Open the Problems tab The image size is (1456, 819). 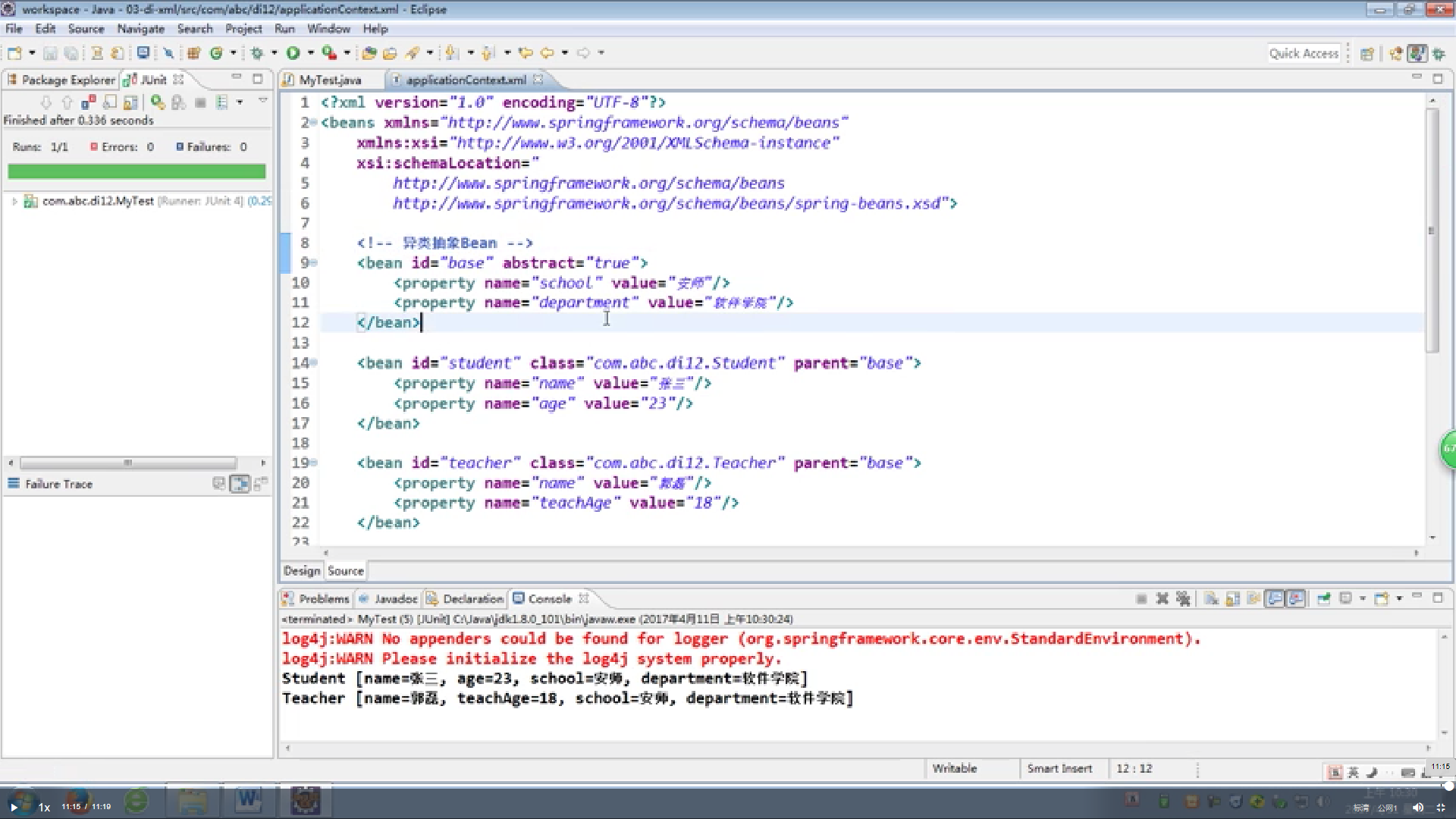coord(316,599)
